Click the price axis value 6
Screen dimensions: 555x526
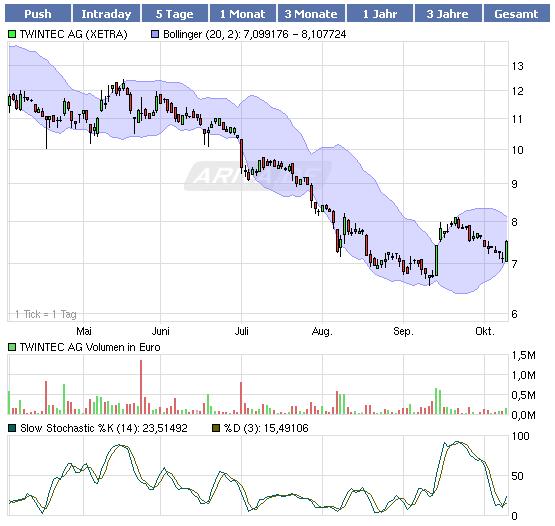(x=514, y=314)
